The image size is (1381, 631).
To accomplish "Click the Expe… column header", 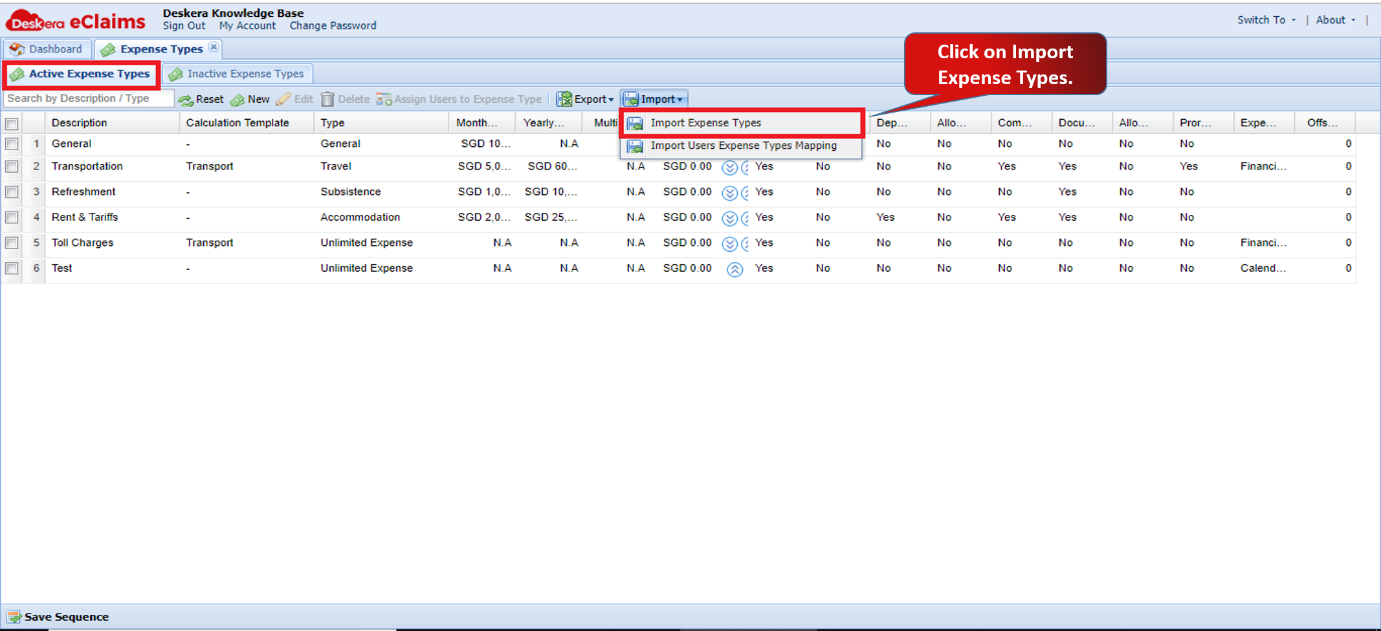I will point(1264,123).
